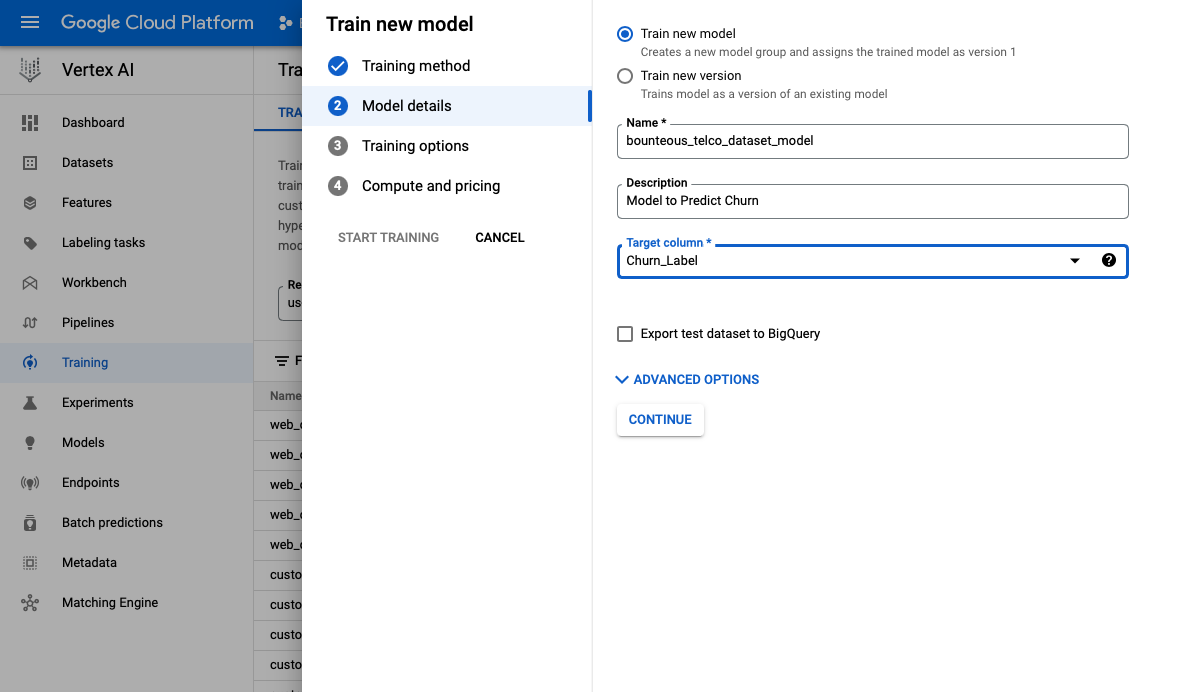1182x692 pixels.
Task: Click the Datasets sidebar icon
Action: 30,163
